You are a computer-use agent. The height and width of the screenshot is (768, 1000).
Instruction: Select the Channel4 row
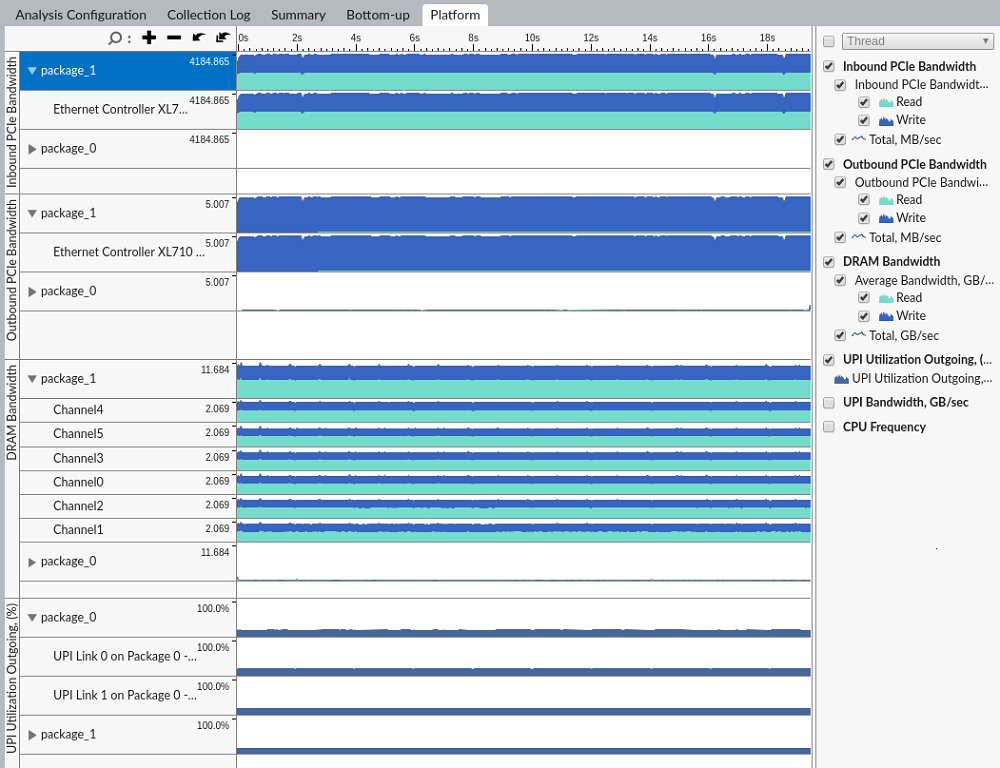[x=78, y=410]
